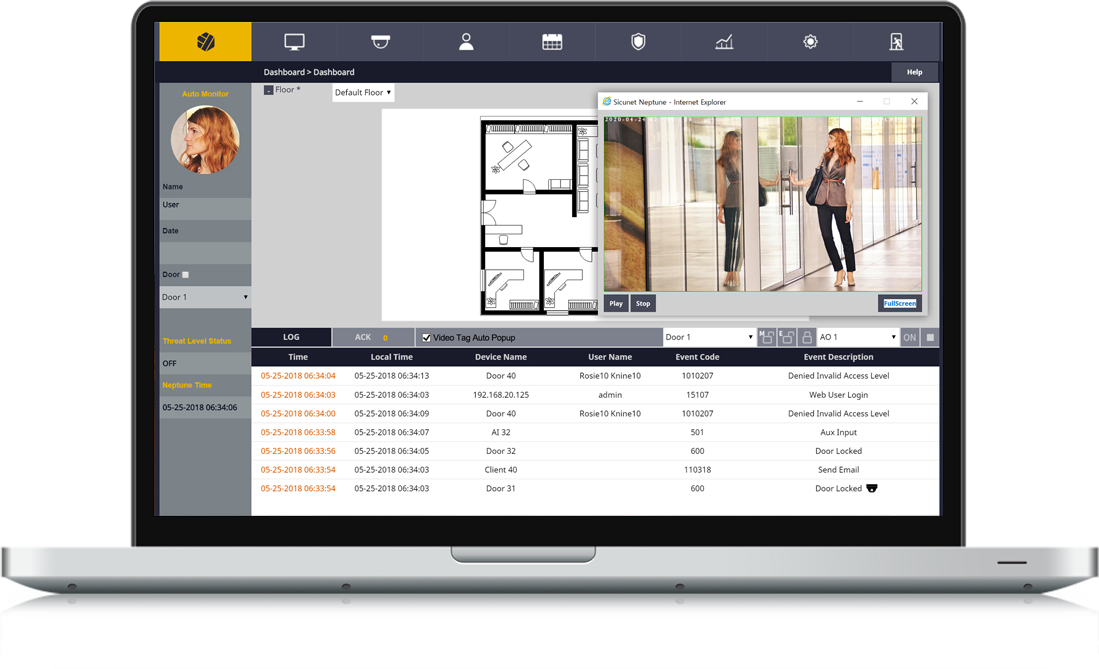Click the momentary unlock M padlock icon
The height and width of the screenshot is (669, 1099).
coord(766,337)
